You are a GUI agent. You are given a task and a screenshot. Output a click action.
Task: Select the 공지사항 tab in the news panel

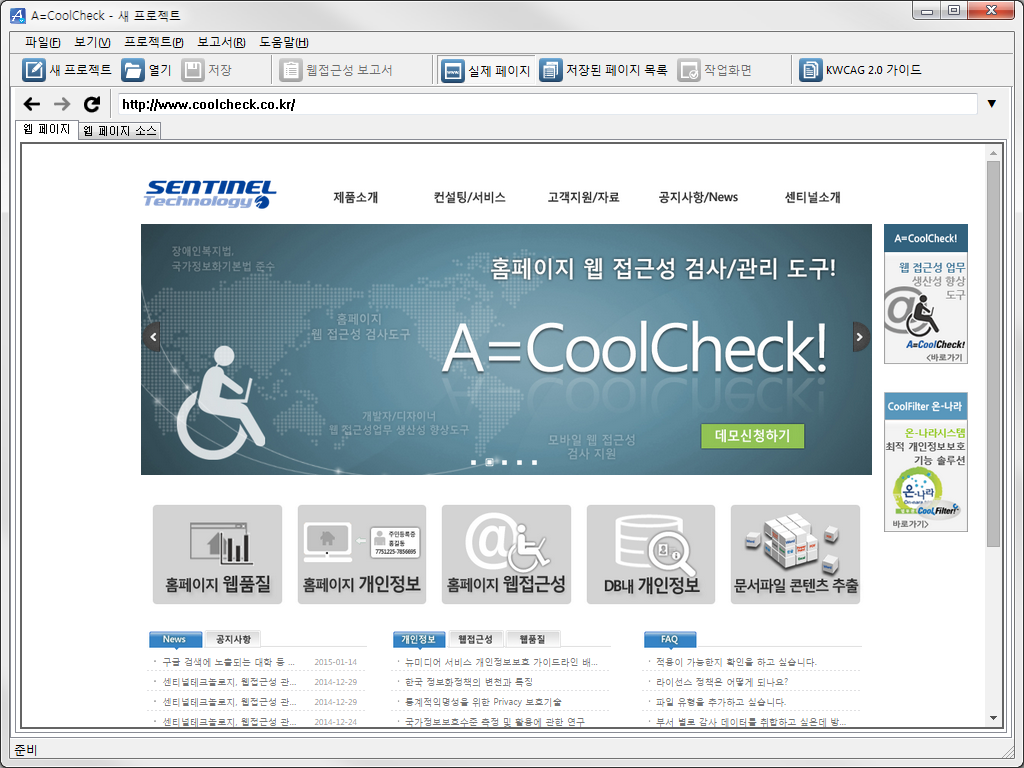(x=233, y=639)
